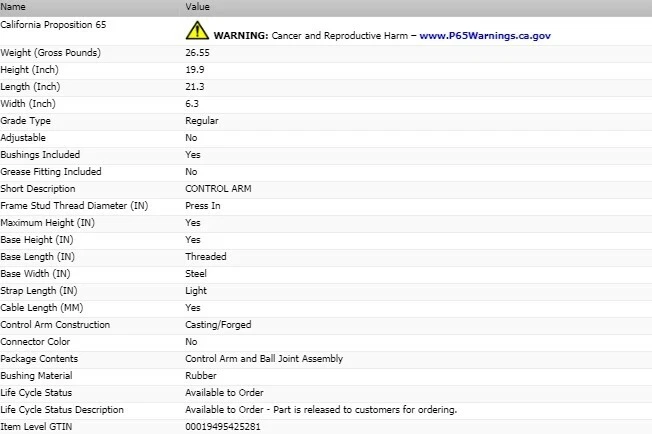Select the GTIN number 00019495425281
652x434 pixels.
pyautogui.click(x=223, y=427)
